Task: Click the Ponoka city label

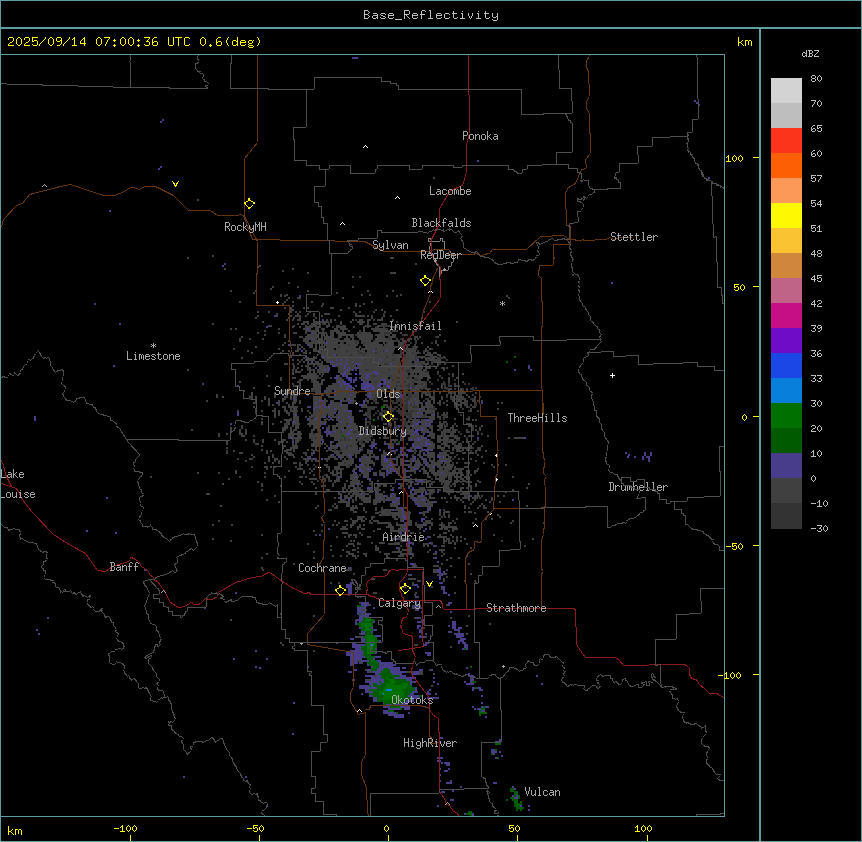Action: 480,136
